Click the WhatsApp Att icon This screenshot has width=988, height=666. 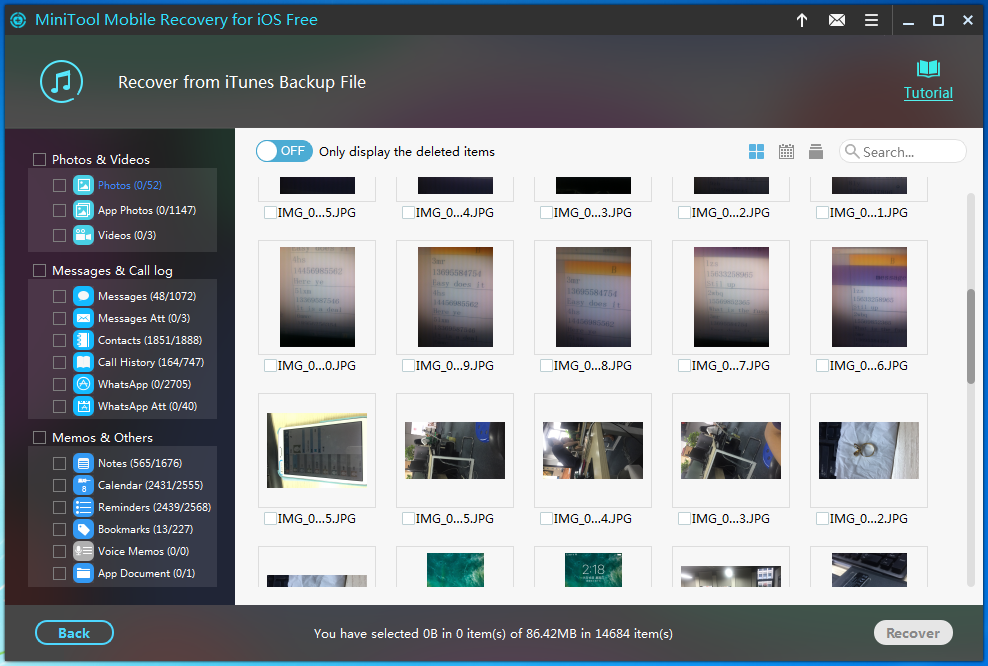click(83, 406)
